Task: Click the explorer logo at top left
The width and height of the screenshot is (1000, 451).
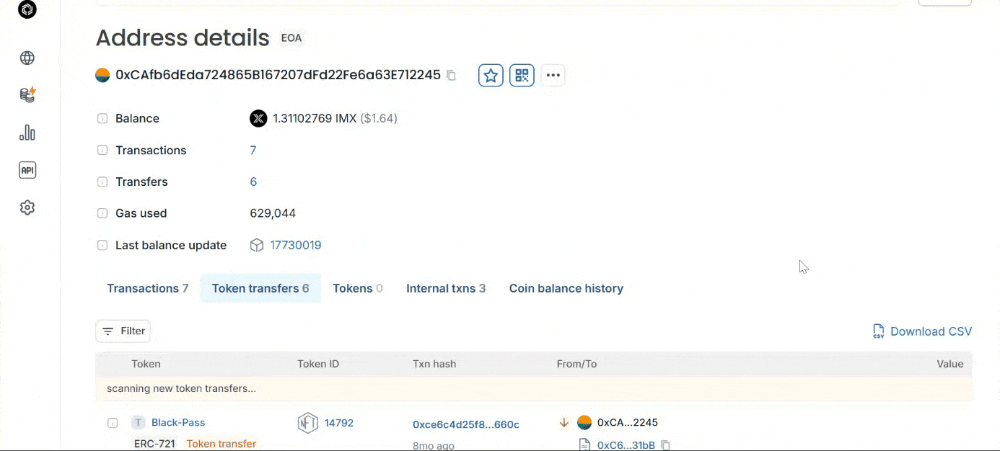Action: point(27,10)
